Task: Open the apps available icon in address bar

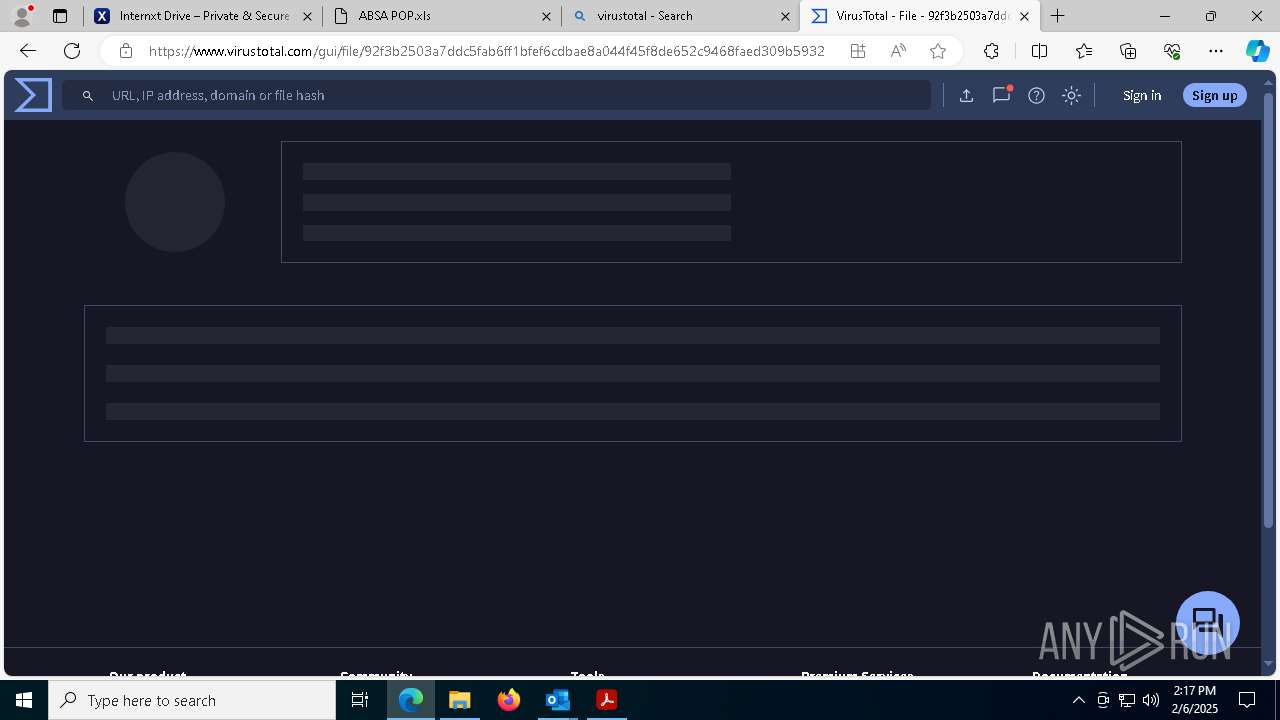Action: [858, 51]
